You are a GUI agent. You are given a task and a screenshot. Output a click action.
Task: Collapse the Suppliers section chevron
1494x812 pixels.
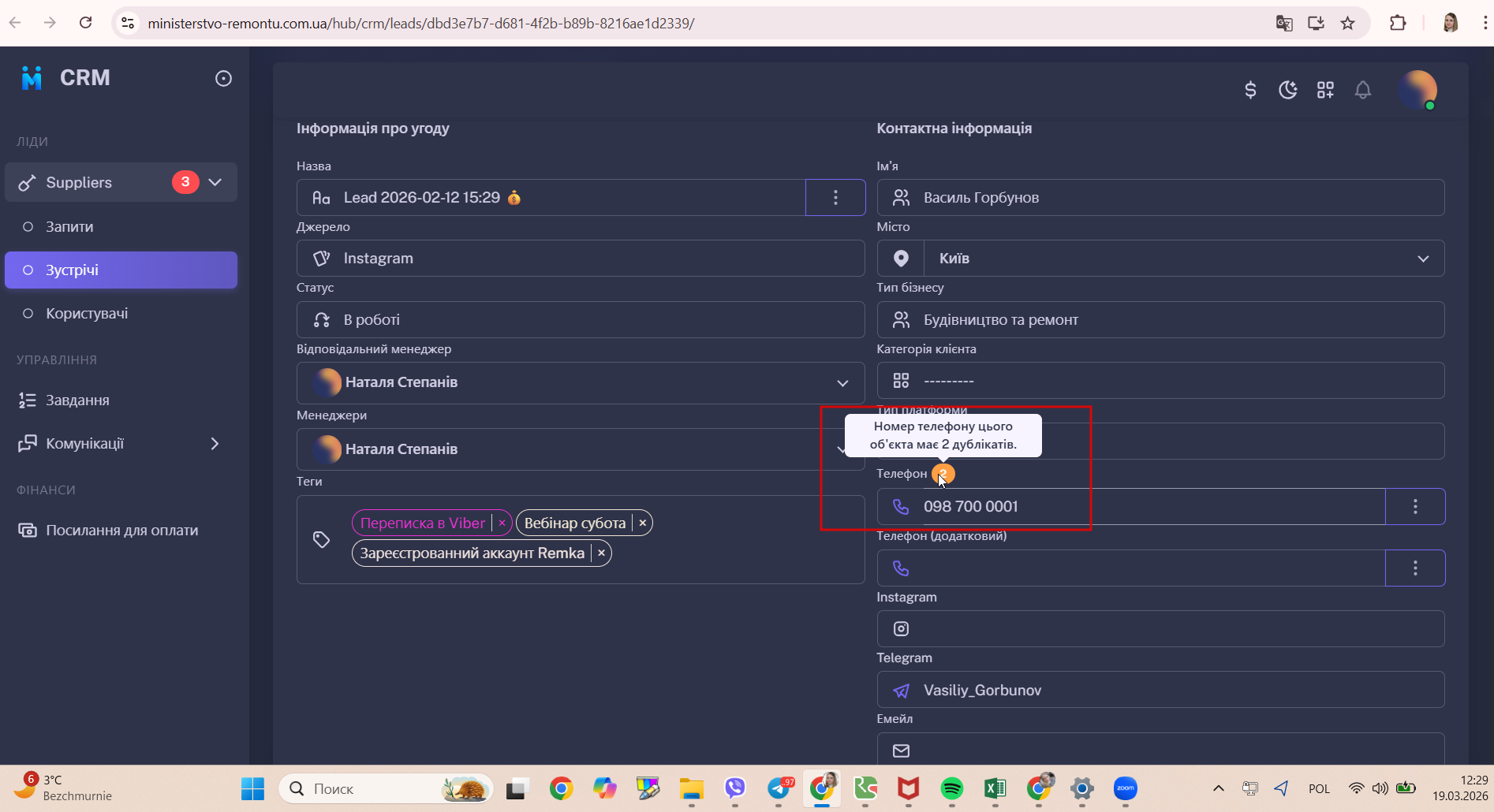[x=215, y=182]
